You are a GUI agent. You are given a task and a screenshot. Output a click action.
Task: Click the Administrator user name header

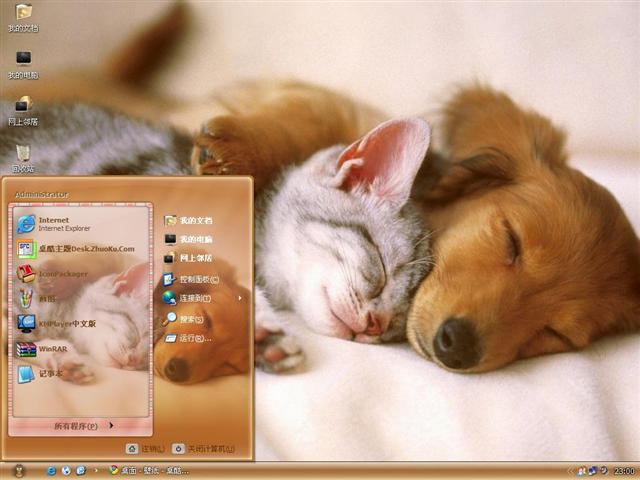[x=42, y=194]
